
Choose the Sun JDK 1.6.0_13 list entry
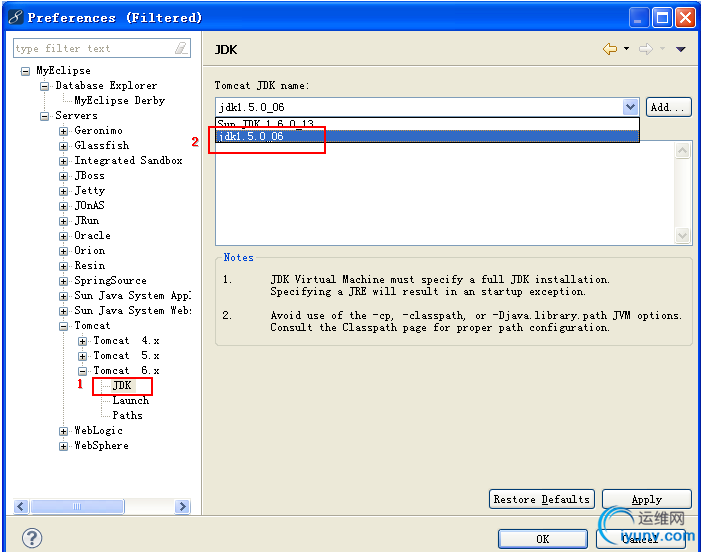click(427, 123)
